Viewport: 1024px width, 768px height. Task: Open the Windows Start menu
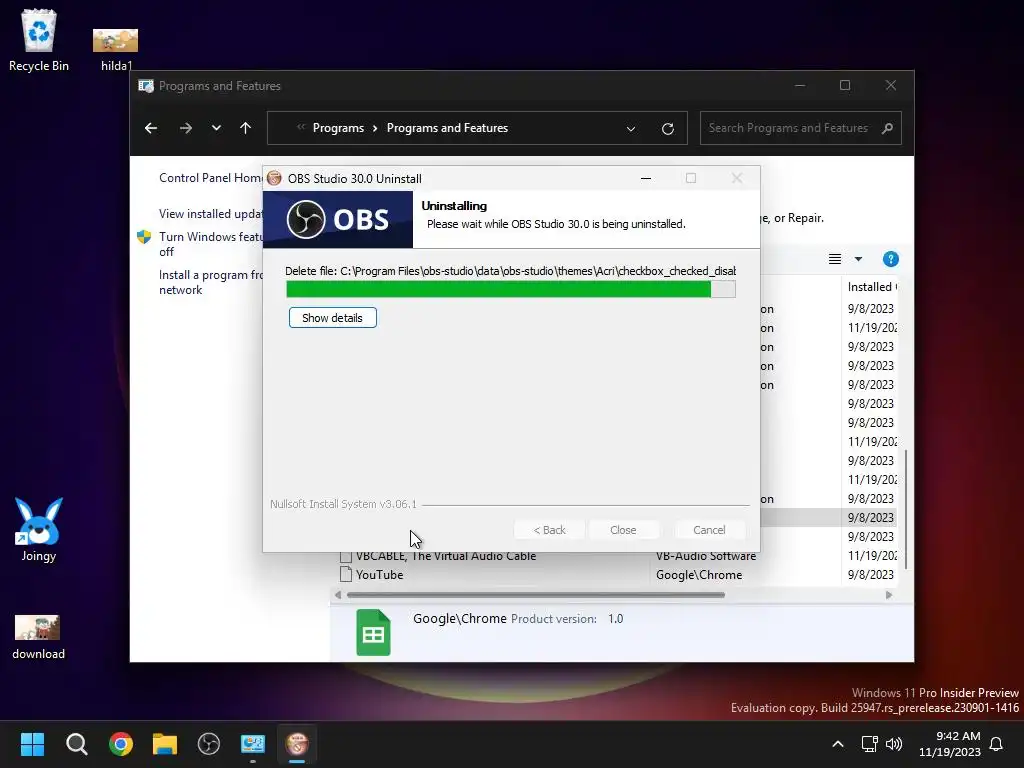32,744
